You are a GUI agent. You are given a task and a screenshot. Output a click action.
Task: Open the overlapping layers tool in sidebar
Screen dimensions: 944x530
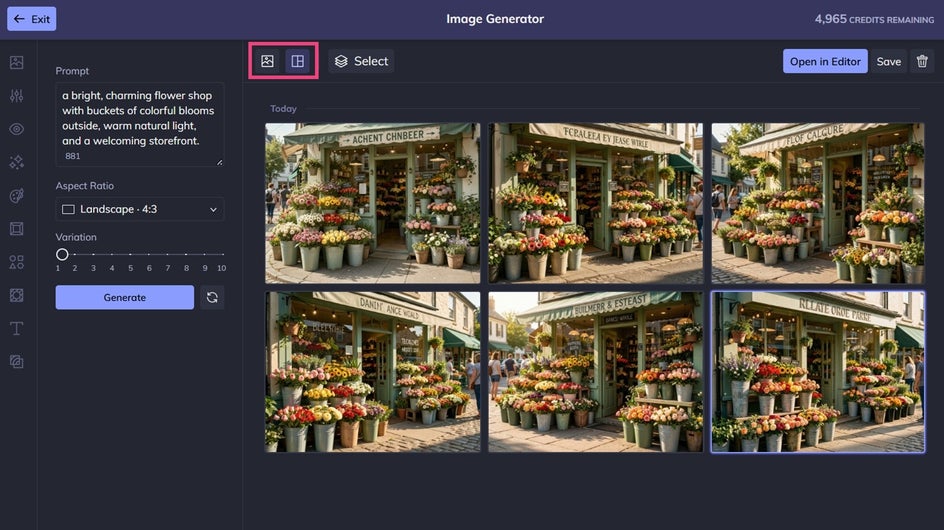point(17,361)
